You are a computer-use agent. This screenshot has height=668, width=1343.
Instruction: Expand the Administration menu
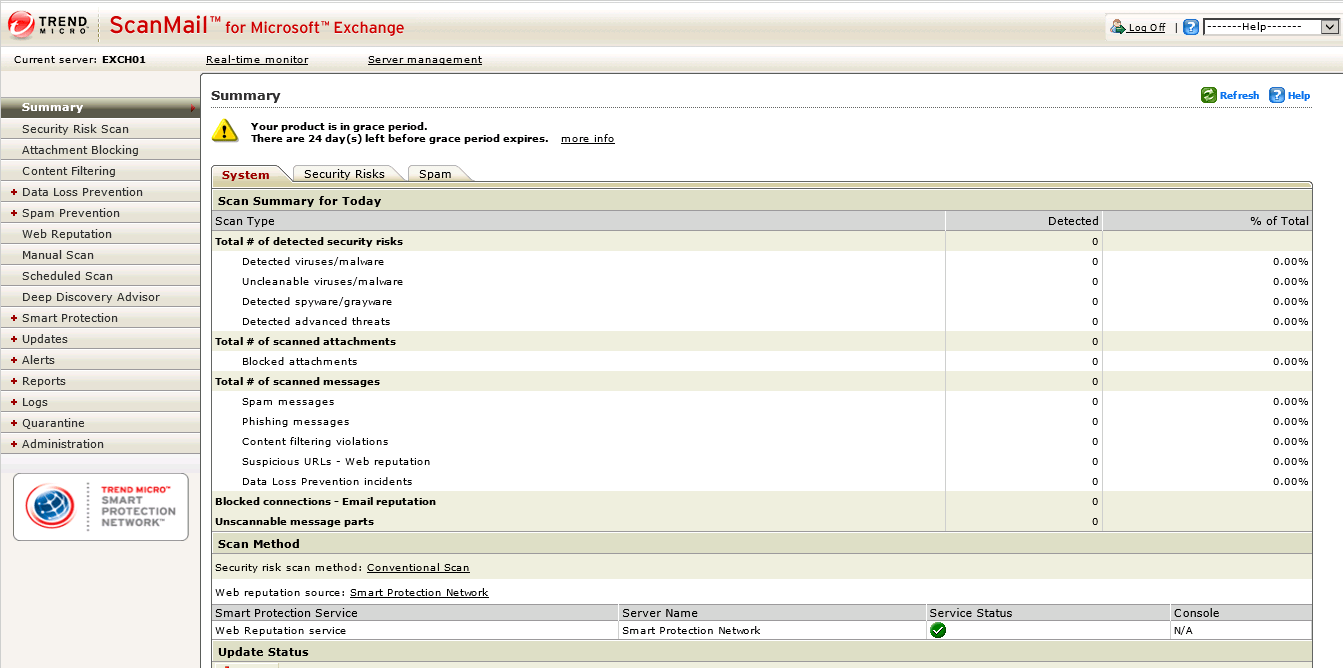pos(13,444)
